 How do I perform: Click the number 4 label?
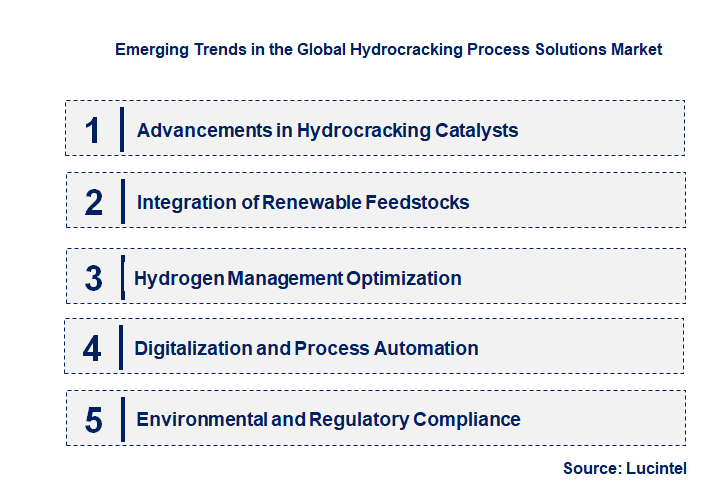click(x=92, y=349)
